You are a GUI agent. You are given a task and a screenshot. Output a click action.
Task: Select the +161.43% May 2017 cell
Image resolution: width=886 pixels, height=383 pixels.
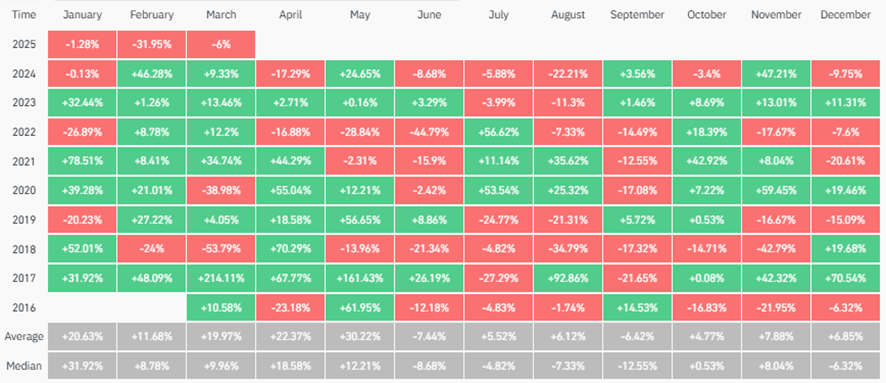[x=360, y=278]
